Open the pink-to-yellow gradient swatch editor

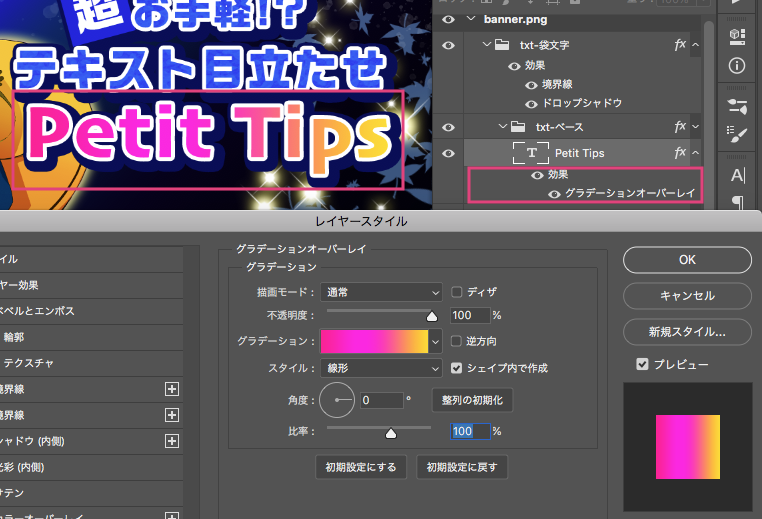pyautogui.click(x=374, y=341)
